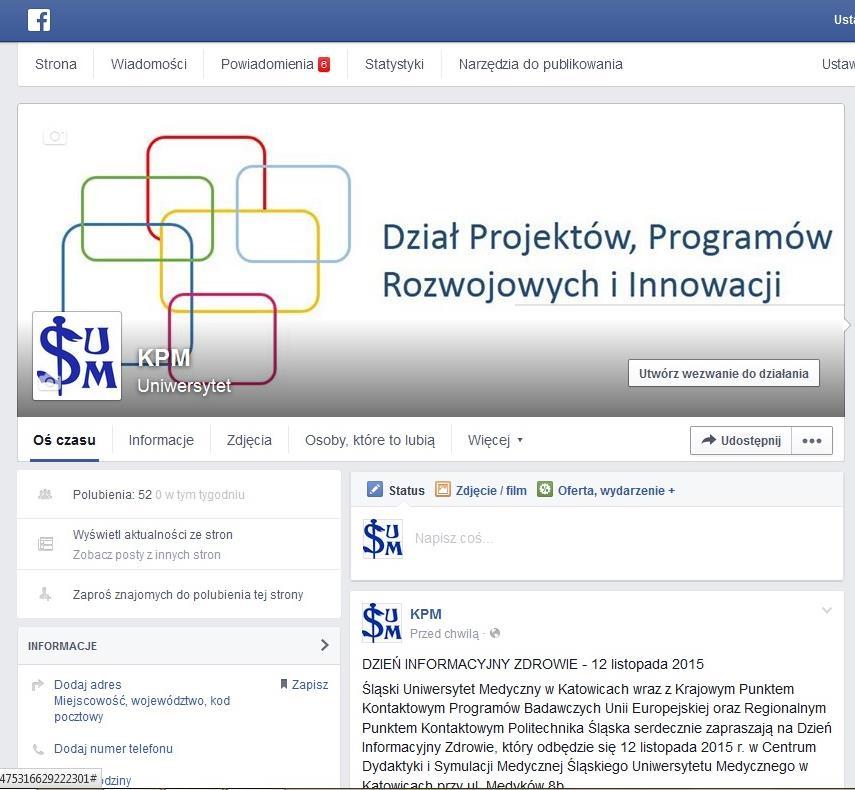Screen dimensions: 855x790
Task: Click the Status pencil icon
Action: pos(375,489)
